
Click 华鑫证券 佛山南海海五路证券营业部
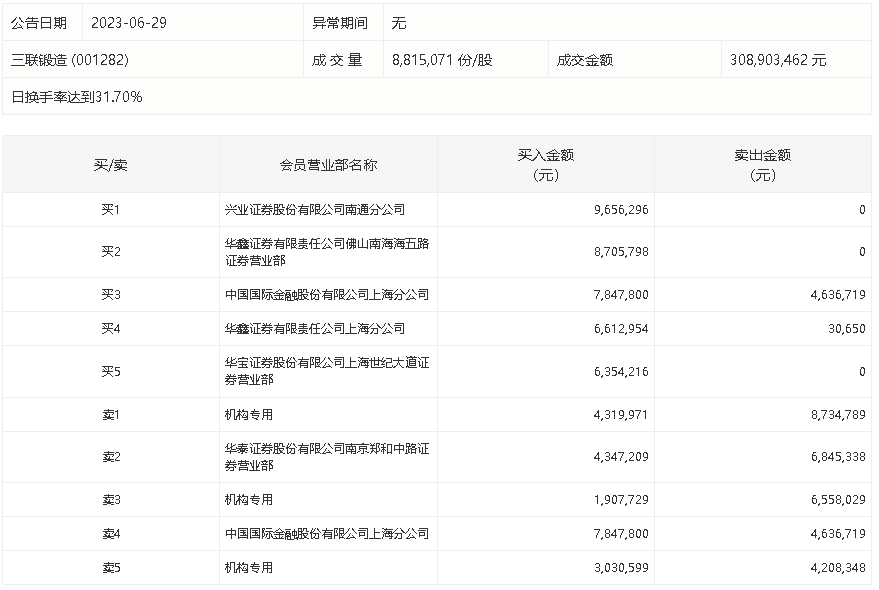coord(327,252)
